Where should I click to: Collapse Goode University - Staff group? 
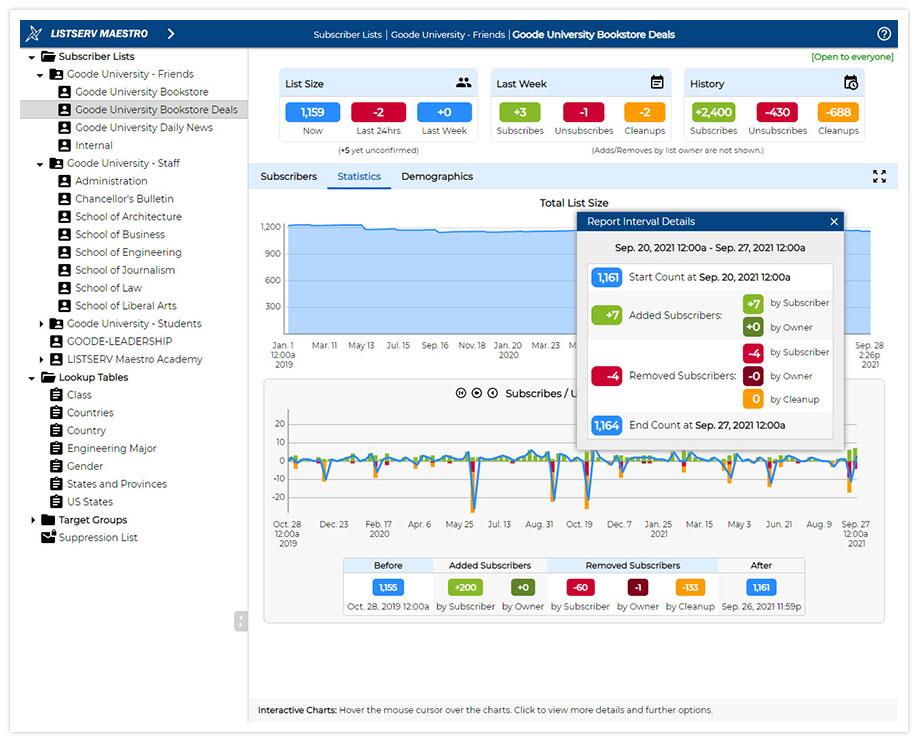click(x=40, y=164)
